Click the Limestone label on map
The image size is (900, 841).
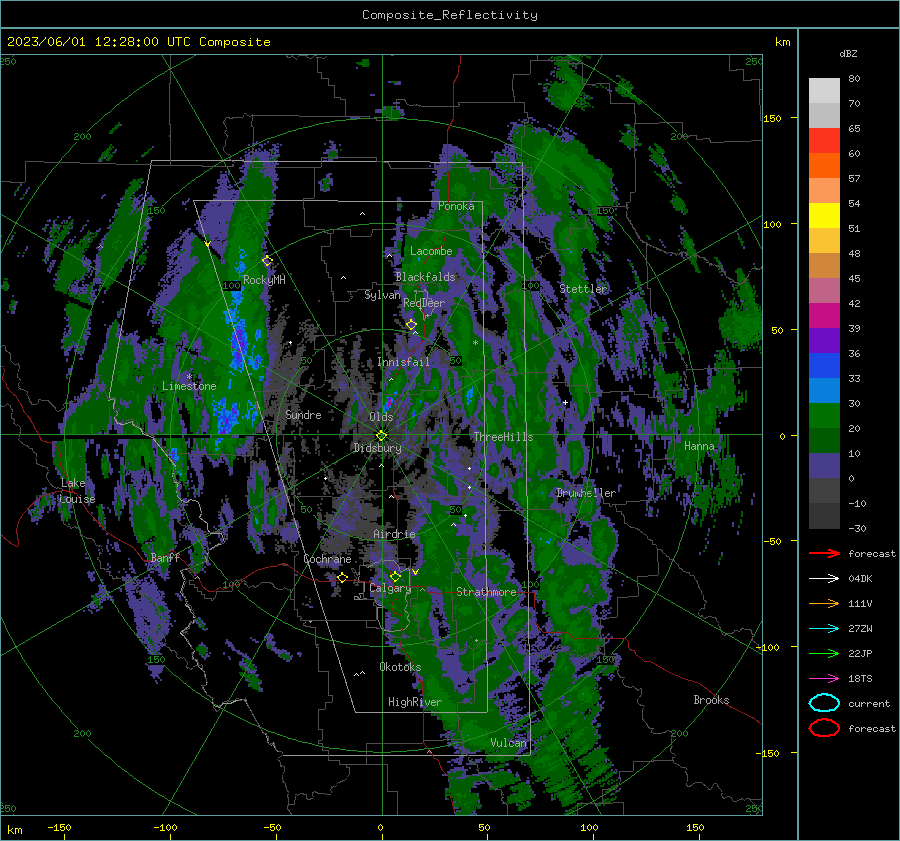click(x=189, y=386)
